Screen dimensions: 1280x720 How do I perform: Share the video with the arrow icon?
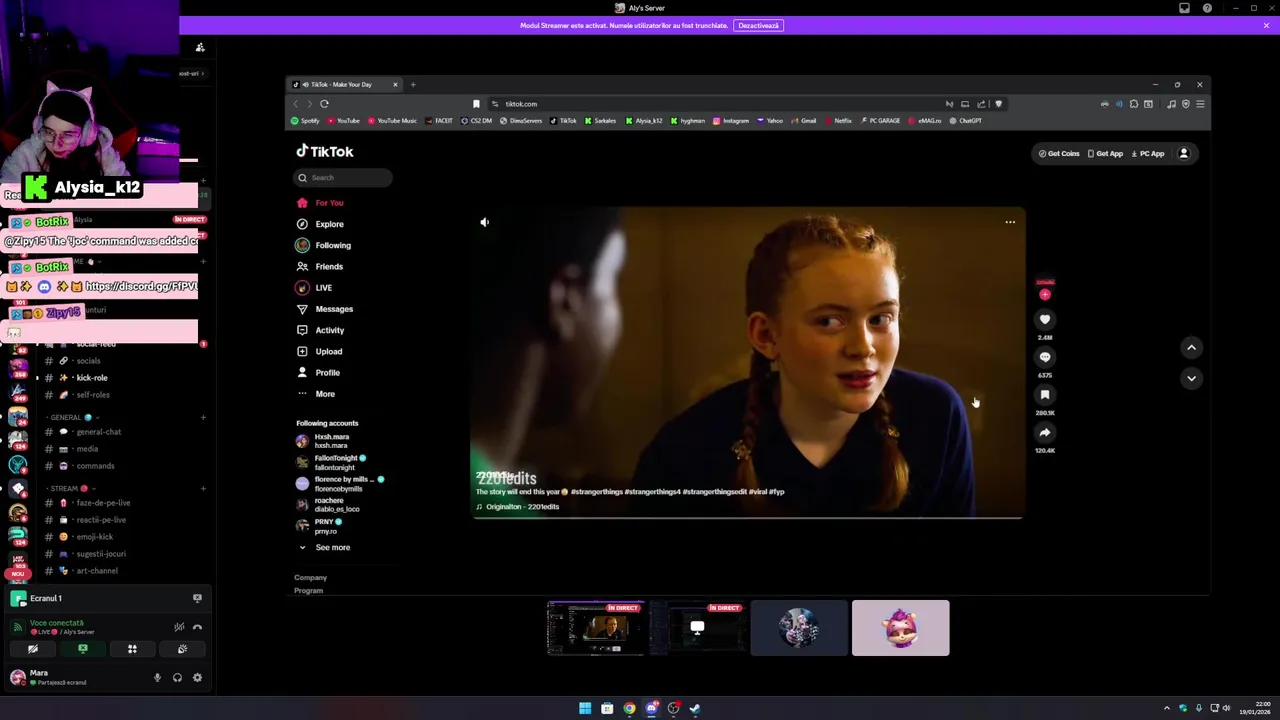(x=1045, y=433)
